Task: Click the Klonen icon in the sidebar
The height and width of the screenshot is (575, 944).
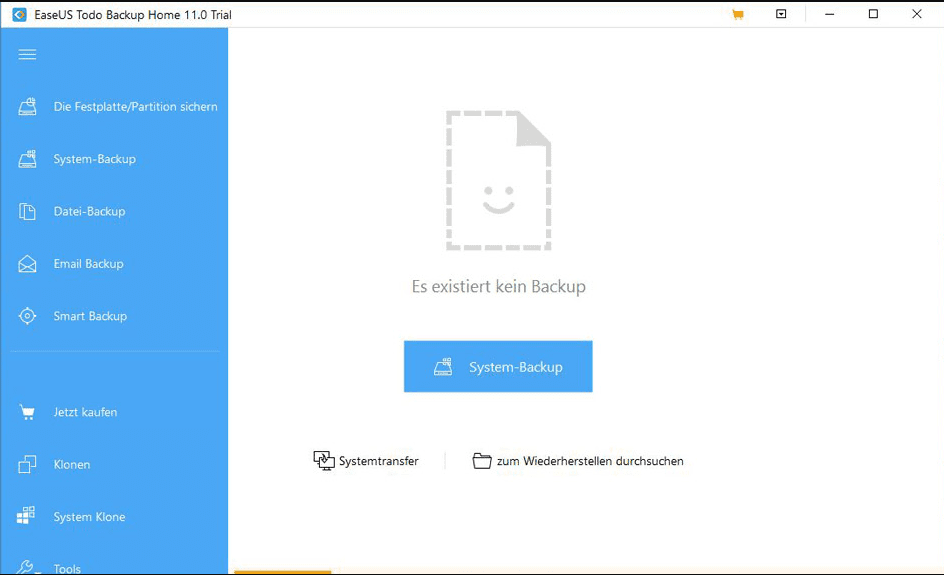Action: 27,464
